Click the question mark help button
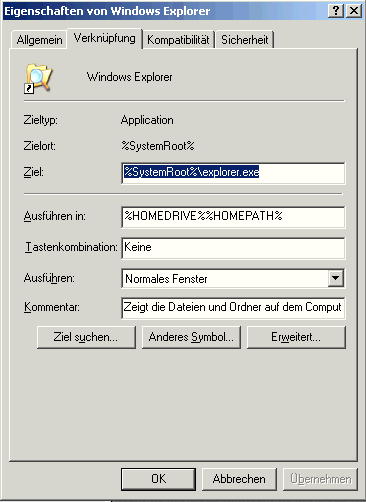This screenshot has height=502, width=366. pyautogui.click(x=336, y=11)
